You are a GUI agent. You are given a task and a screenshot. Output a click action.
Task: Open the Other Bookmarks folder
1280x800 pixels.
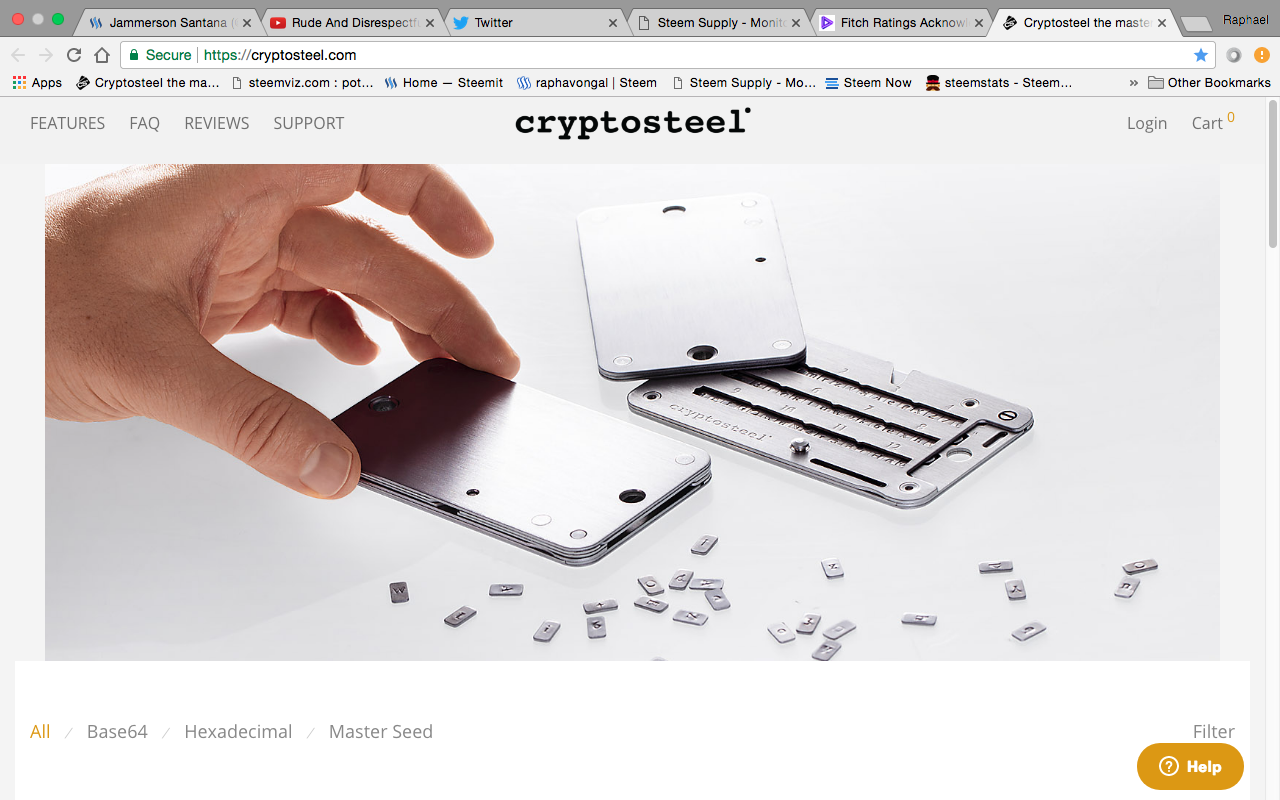[x=1209, y=83]
